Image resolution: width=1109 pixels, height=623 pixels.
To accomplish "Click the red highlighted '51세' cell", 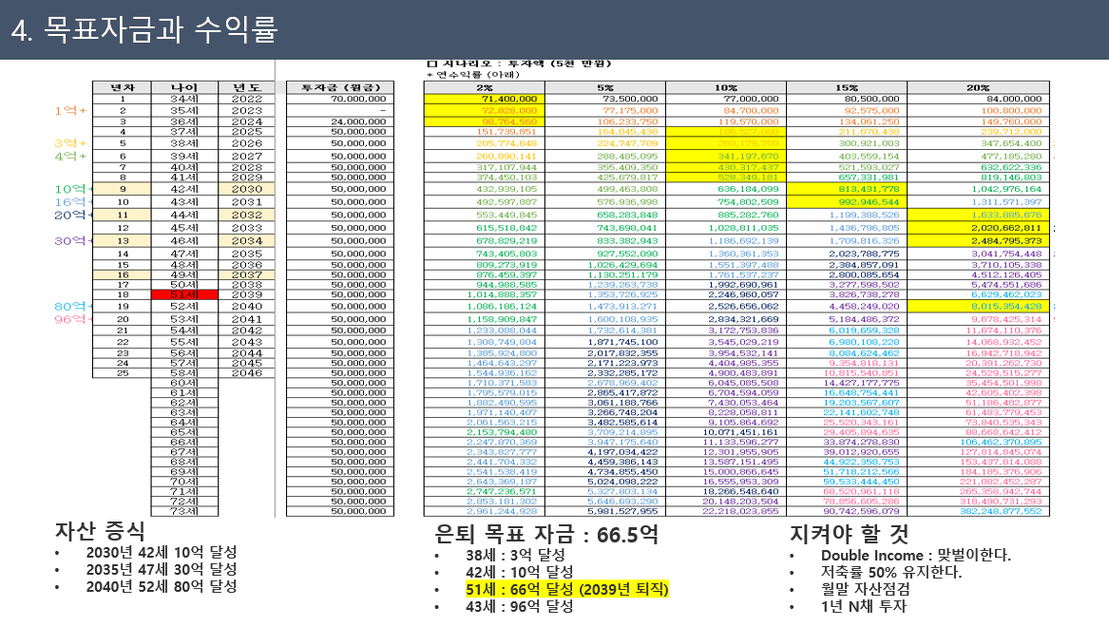I will tap(185, 295).
